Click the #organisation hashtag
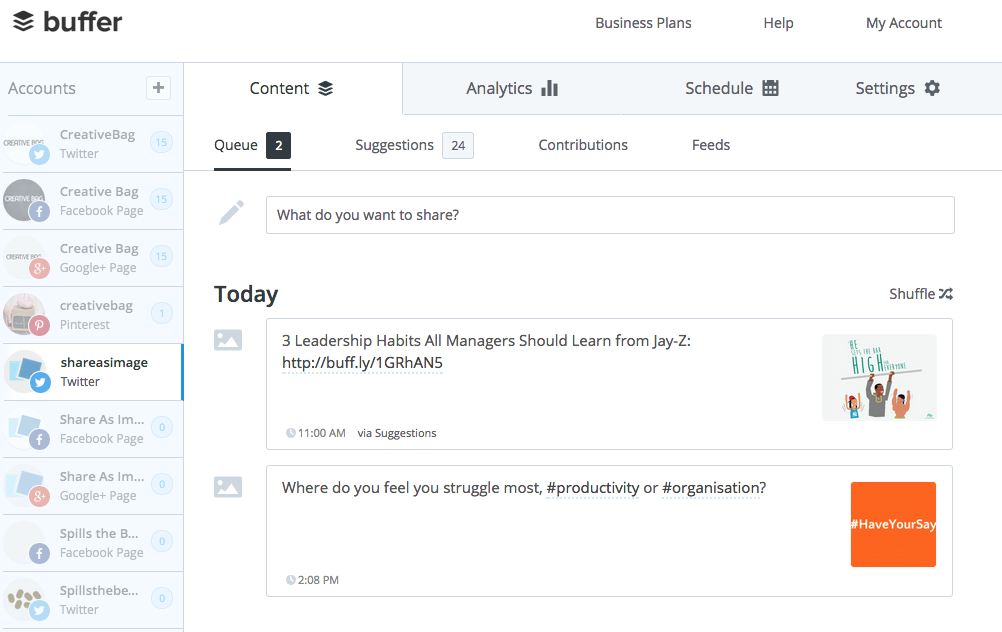The width and height of the screenshot is (1002, 632). point(711,488)
